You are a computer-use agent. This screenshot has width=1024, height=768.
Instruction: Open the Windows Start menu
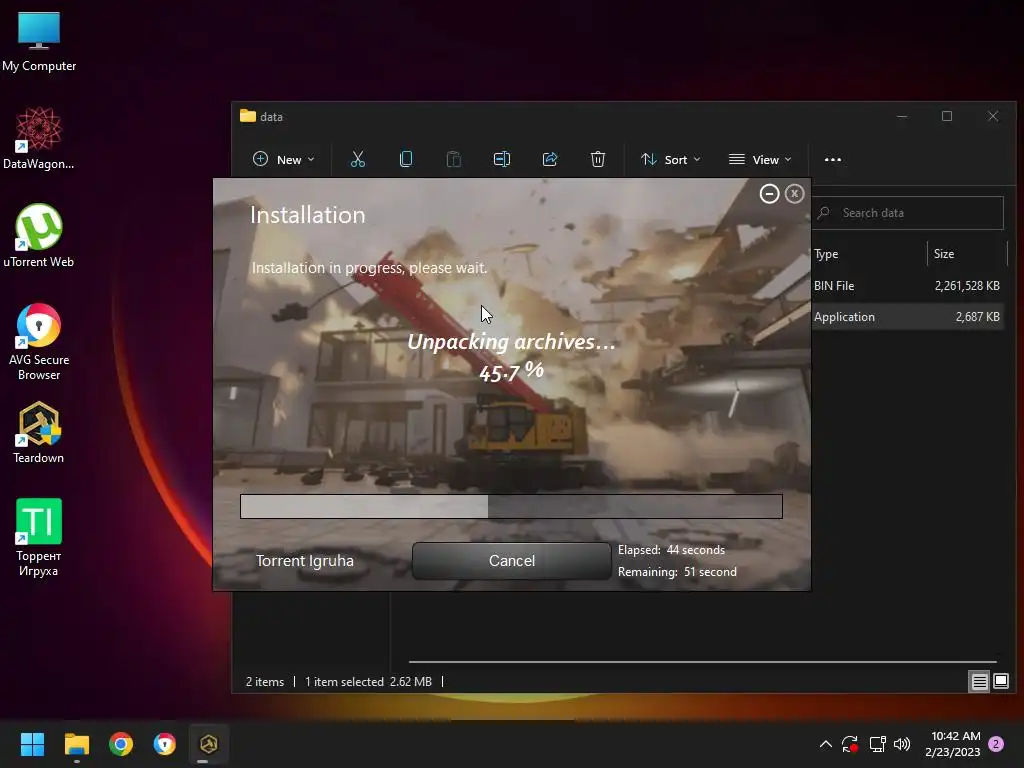[x=33, y=744]
